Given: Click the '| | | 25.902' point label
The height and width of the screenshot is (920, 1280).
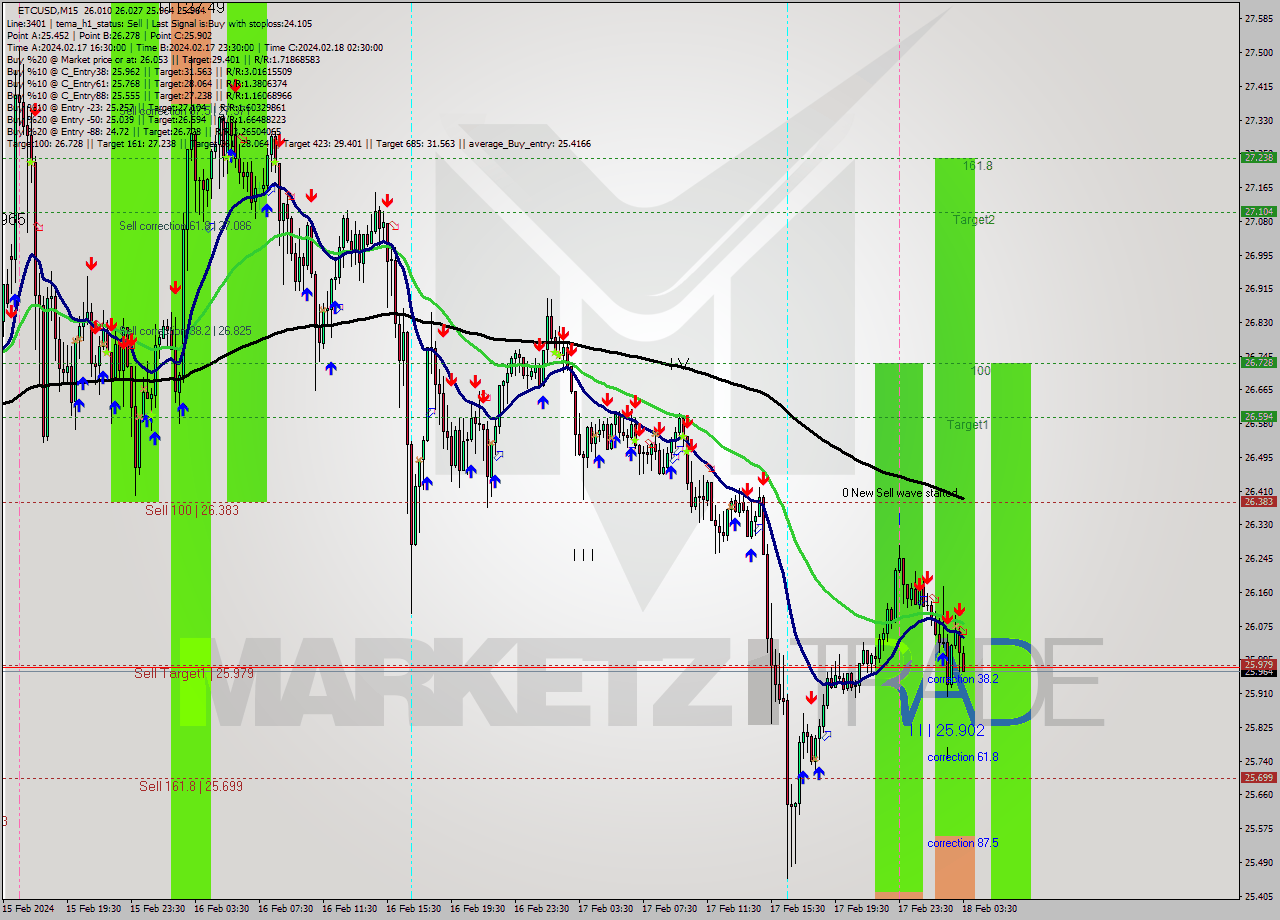Looking at the screenshot, I should click(x=948, y=731).
